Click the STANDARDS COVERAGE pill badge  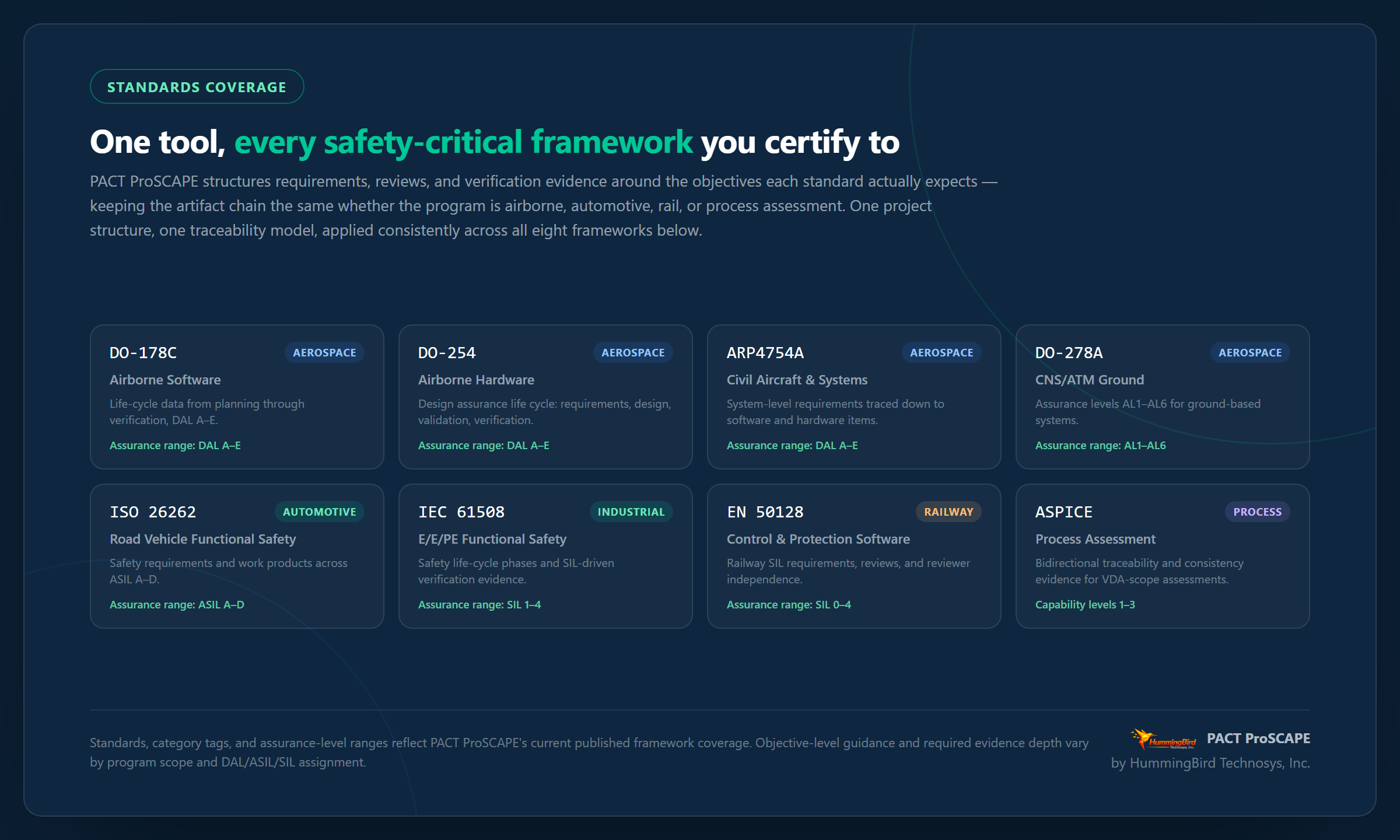pyautogui.click(x=197, y=87)
